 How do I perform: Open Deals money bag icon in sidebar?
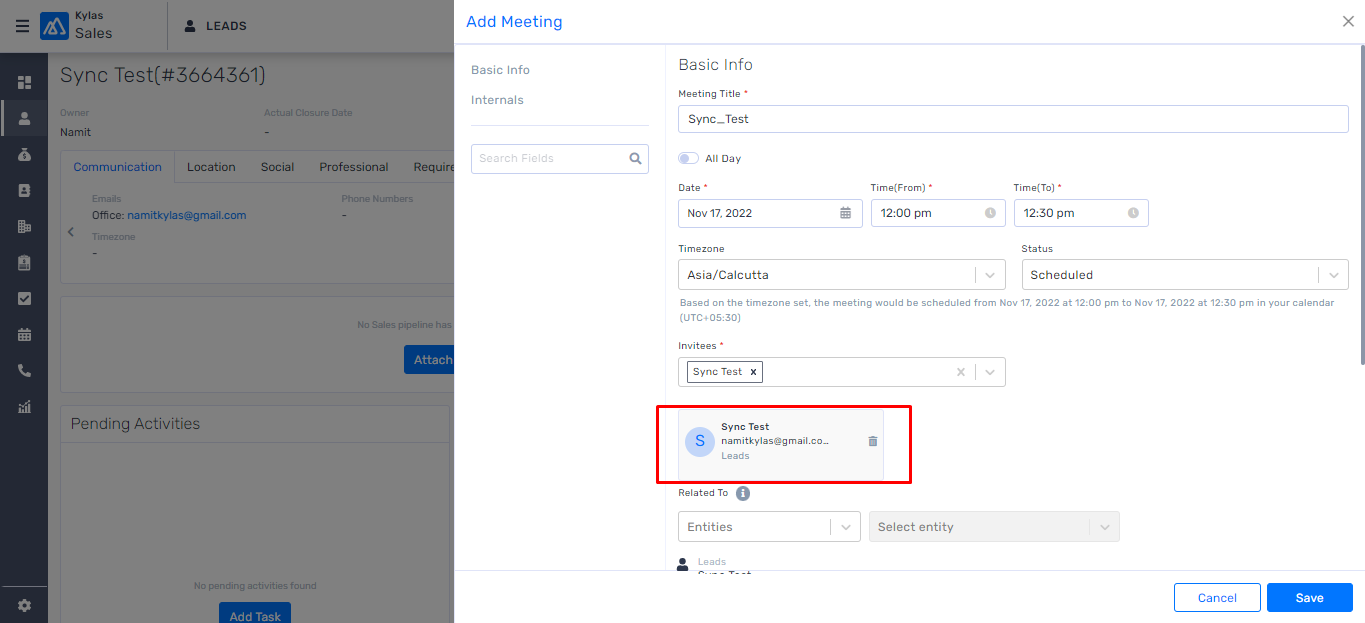point(24,154)
